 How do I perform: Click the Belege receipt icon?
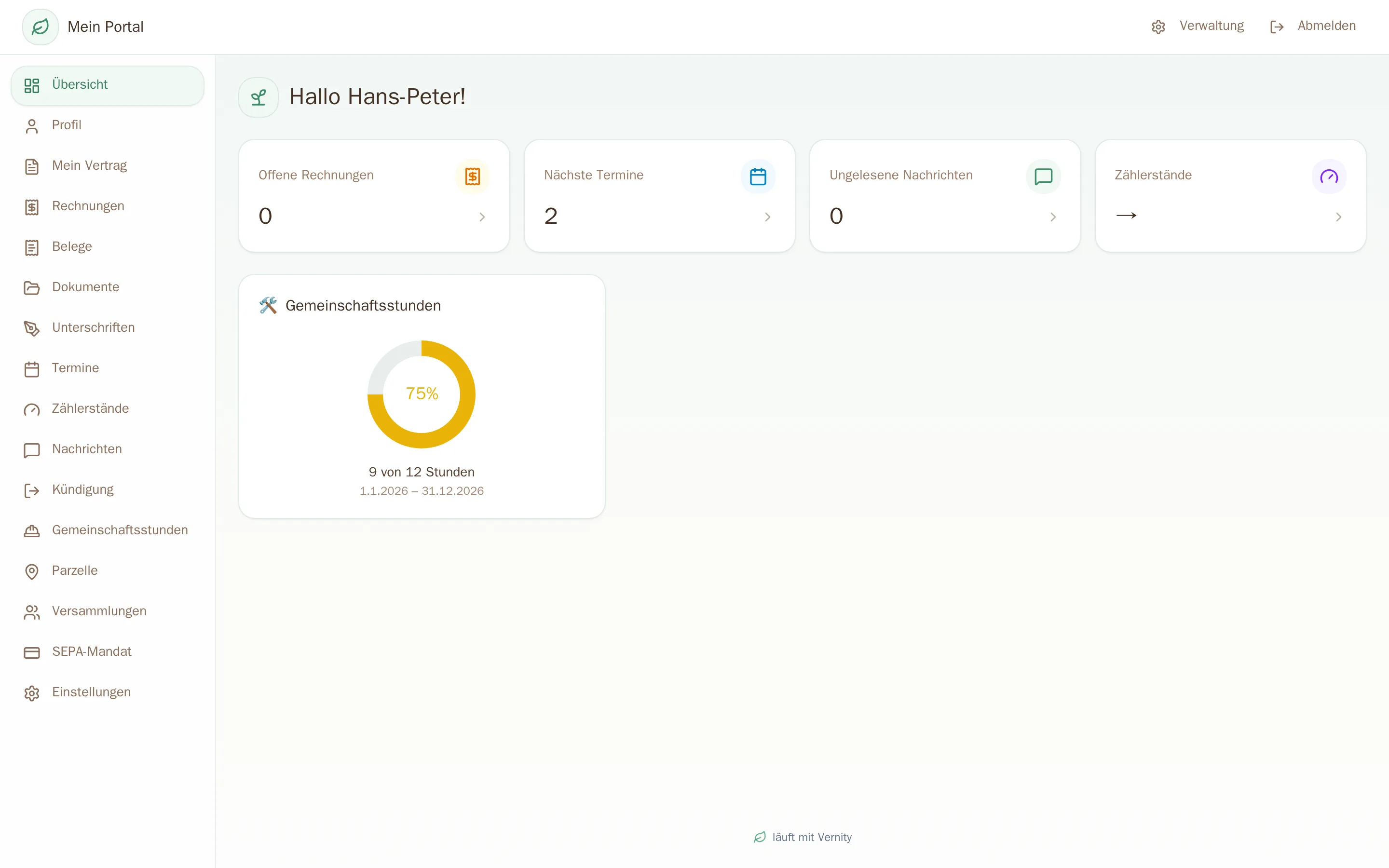(31, 247)
